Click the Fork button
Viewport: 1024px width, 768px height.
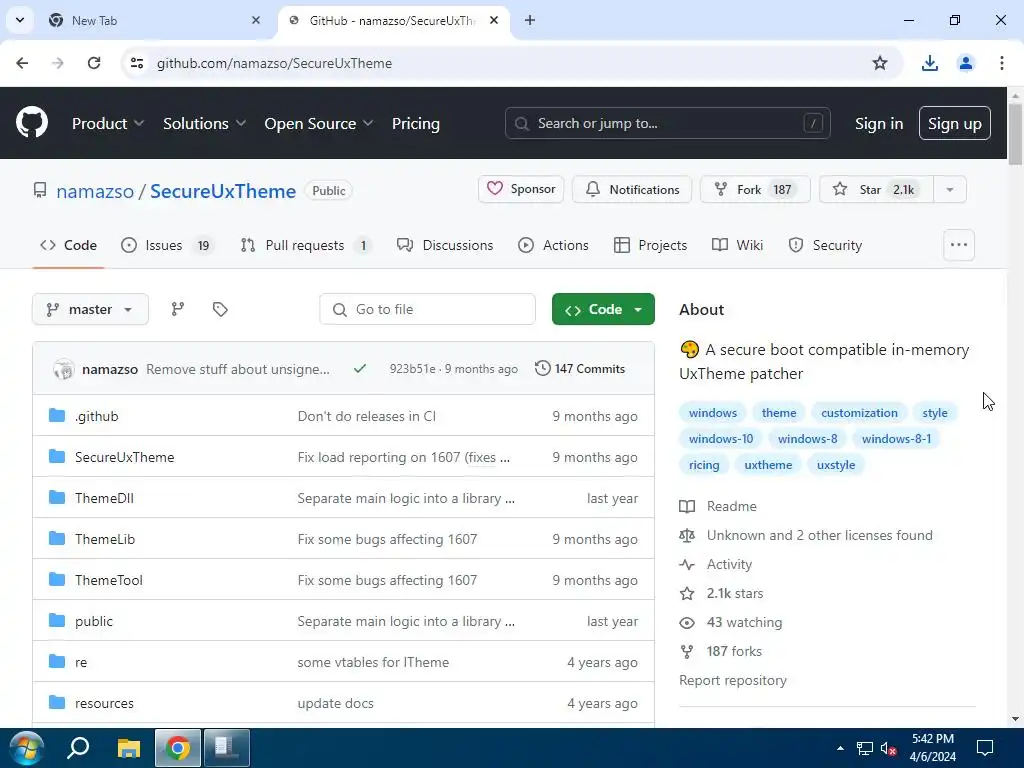[755, 189]
